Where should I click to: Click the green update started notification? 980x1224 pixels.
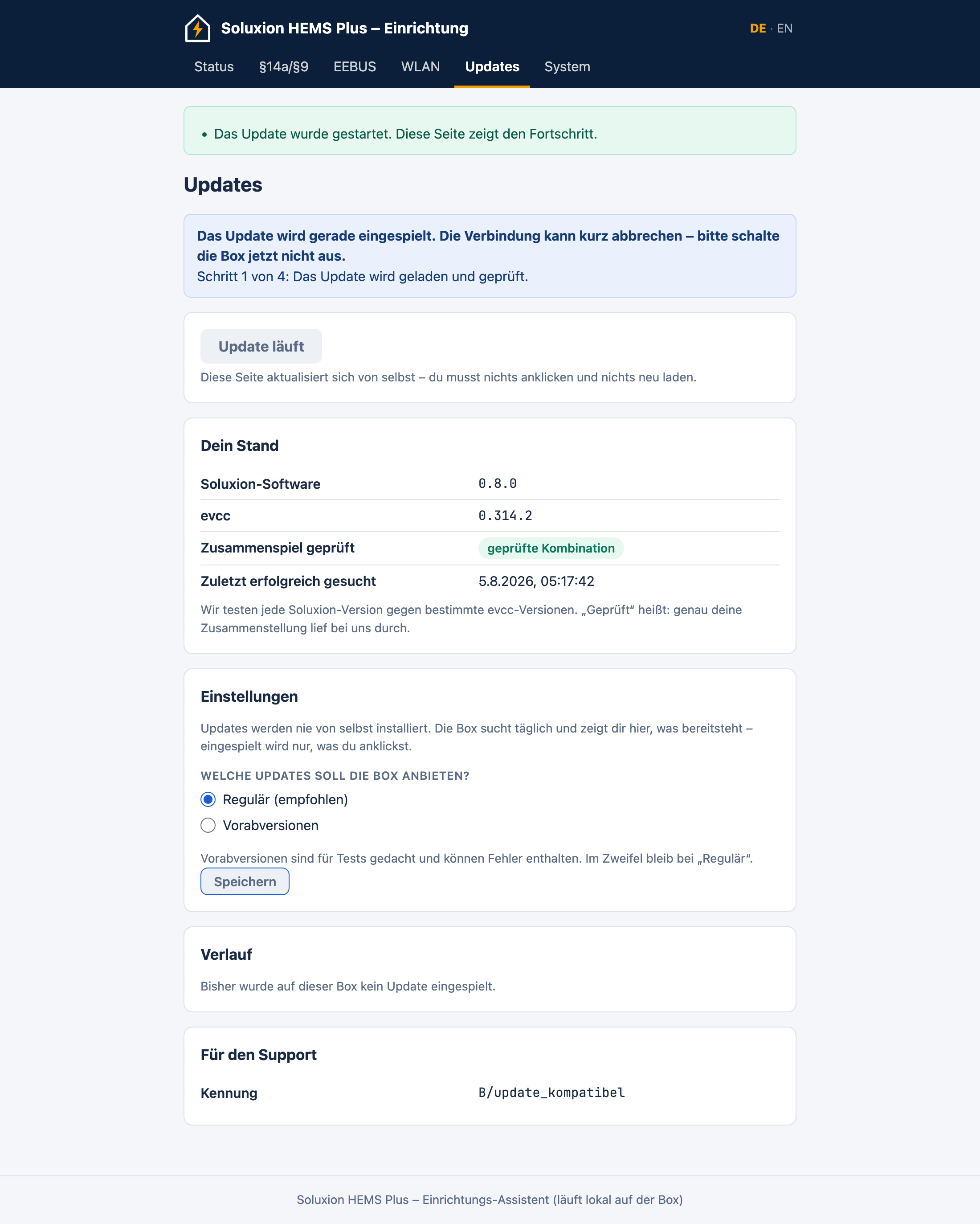coord(490,131)
